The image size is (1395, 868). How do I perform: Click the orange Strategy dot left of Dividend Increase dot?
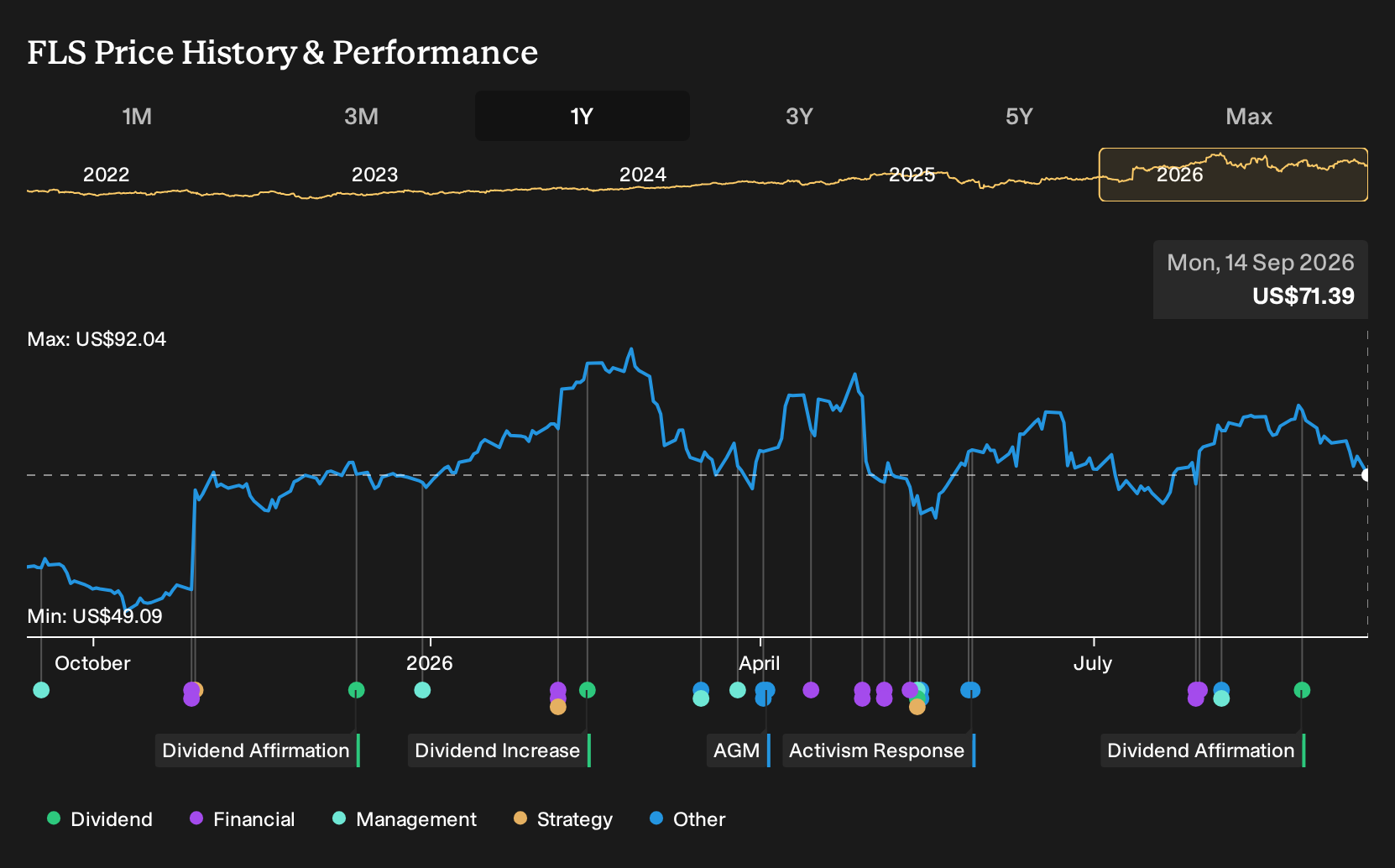coord(558,707)
